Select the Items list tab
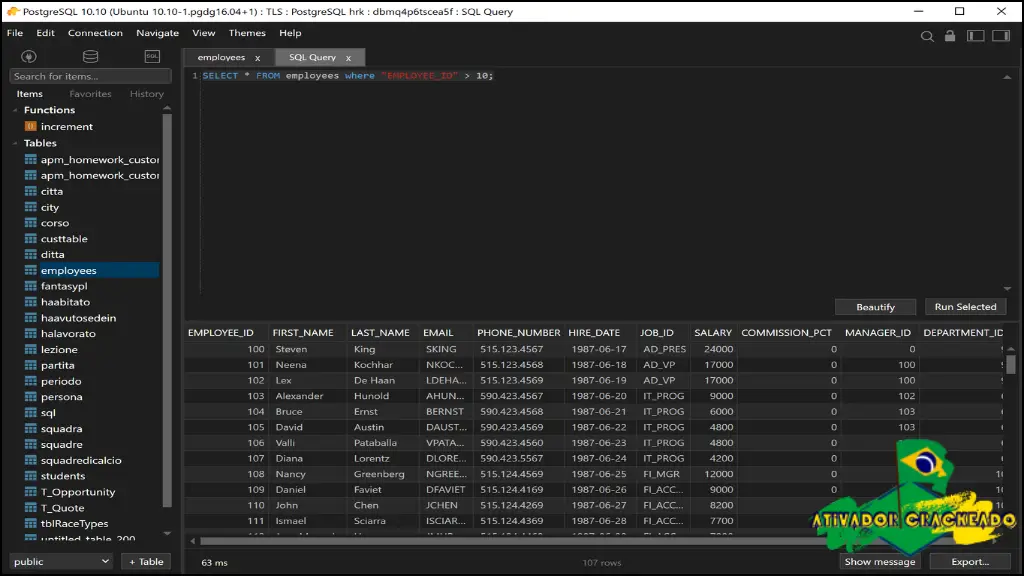This screenshot has height=576, width=1024. [29, 94]
